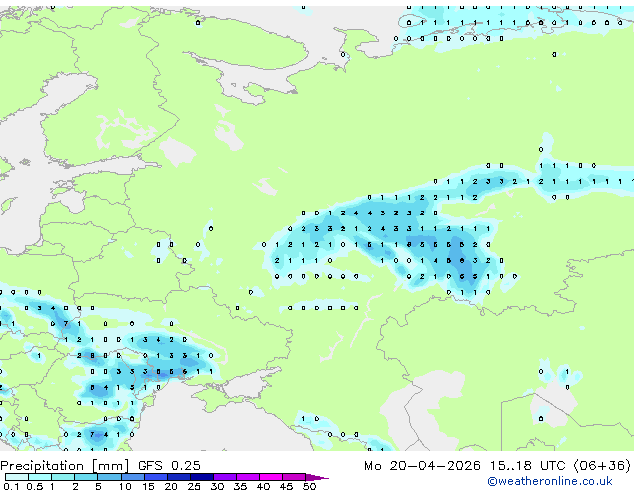The image size is (634, 490).
Task: Click the "25" legend scale label
Action: point(194,486)
